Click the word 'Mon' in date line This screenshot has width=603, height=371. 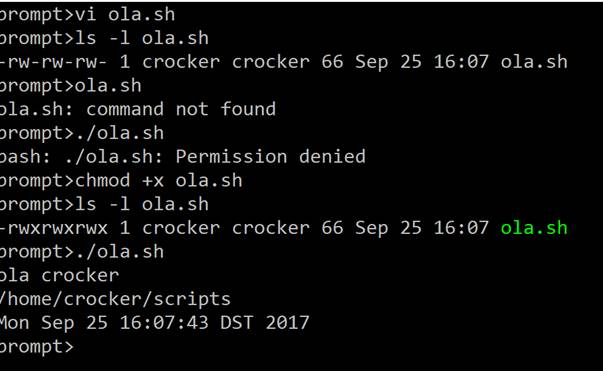[15, 323]
